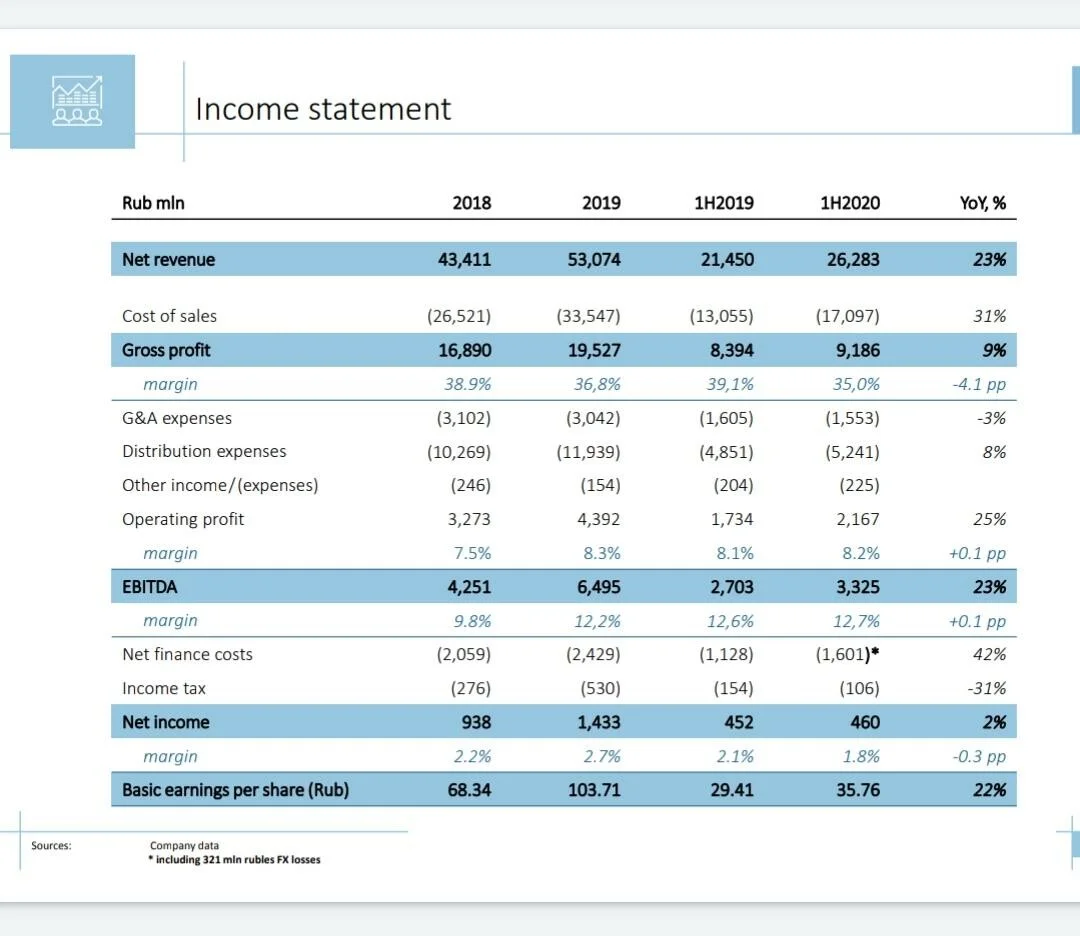Click operating margin value 7.5%

(x=472, y=553)
